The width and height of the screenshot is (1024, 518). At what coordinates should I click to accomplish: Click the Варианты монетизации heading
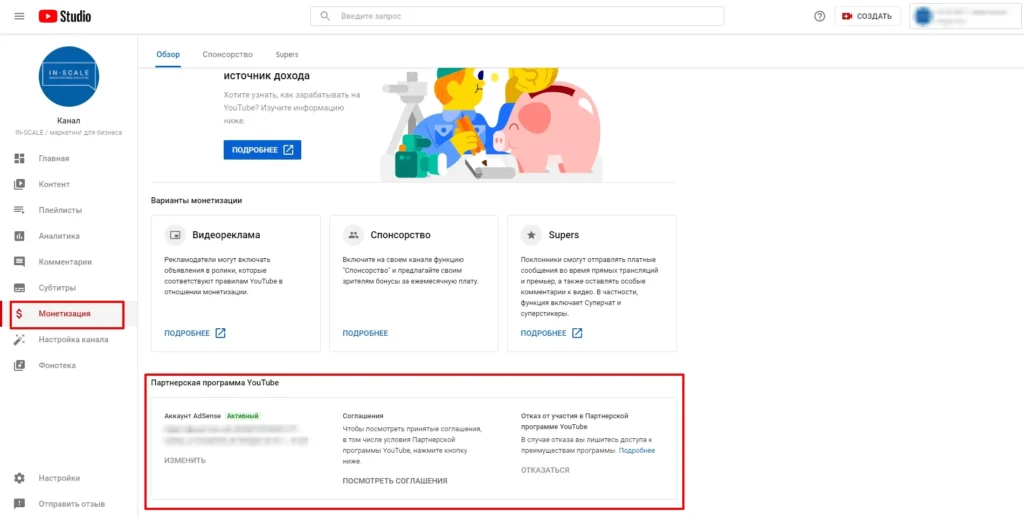click(x=197, y=201)
